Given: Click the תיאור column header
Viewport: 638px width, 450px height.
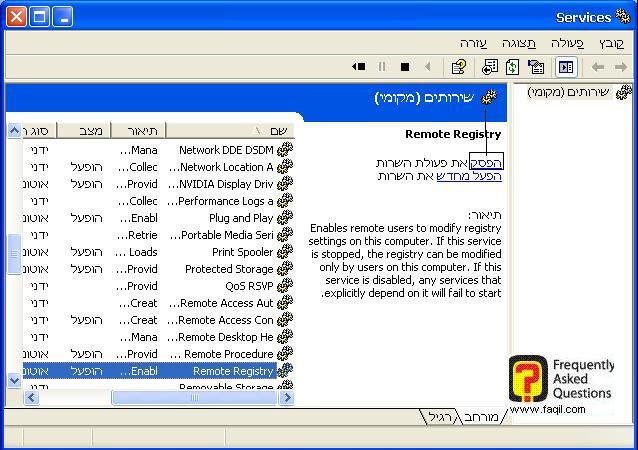Looking at the screenshot, I should (139, 130).
